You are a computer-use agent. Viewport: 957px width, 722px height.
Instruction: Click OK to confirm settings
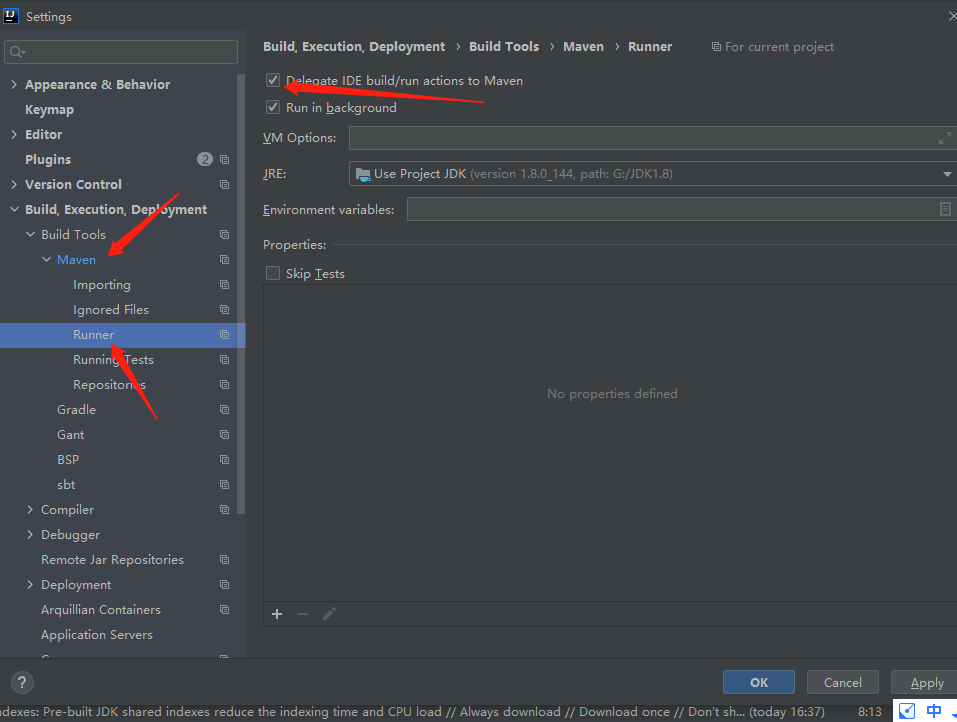pyautogui.click(x=759, y=682)
